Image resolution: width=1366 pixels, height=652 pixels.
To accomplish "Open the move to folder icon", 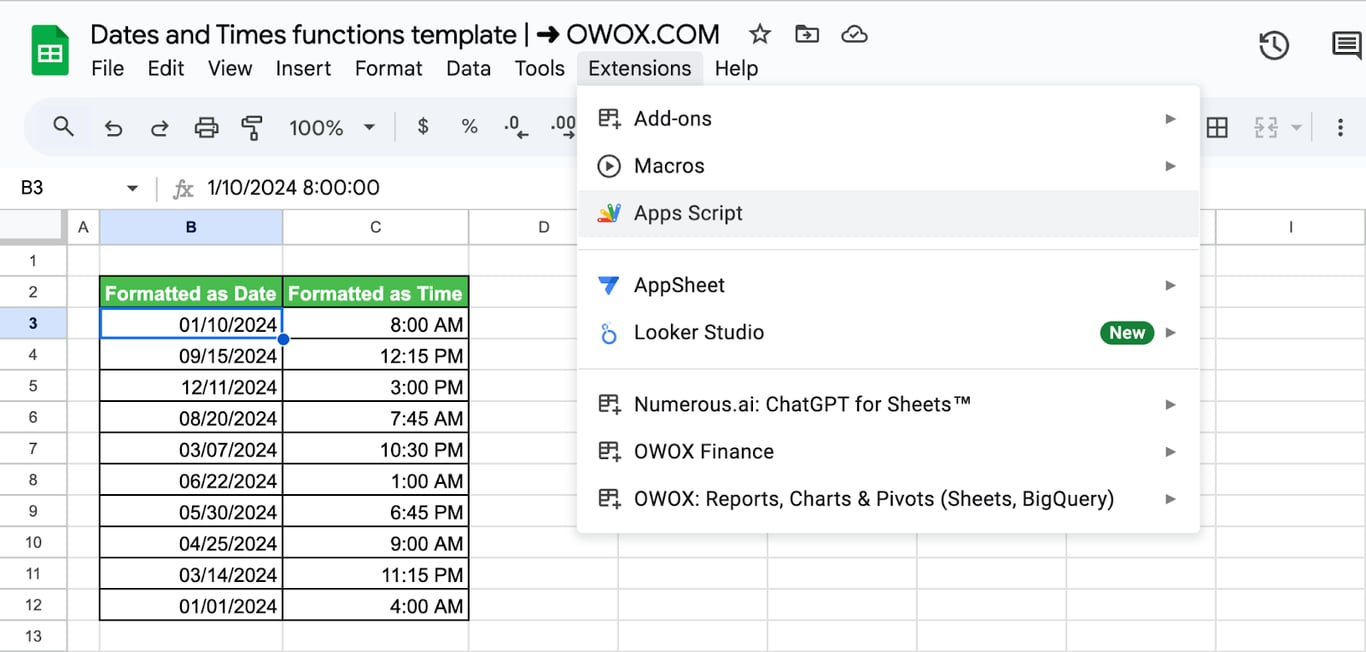I will (x=807, y=35).
